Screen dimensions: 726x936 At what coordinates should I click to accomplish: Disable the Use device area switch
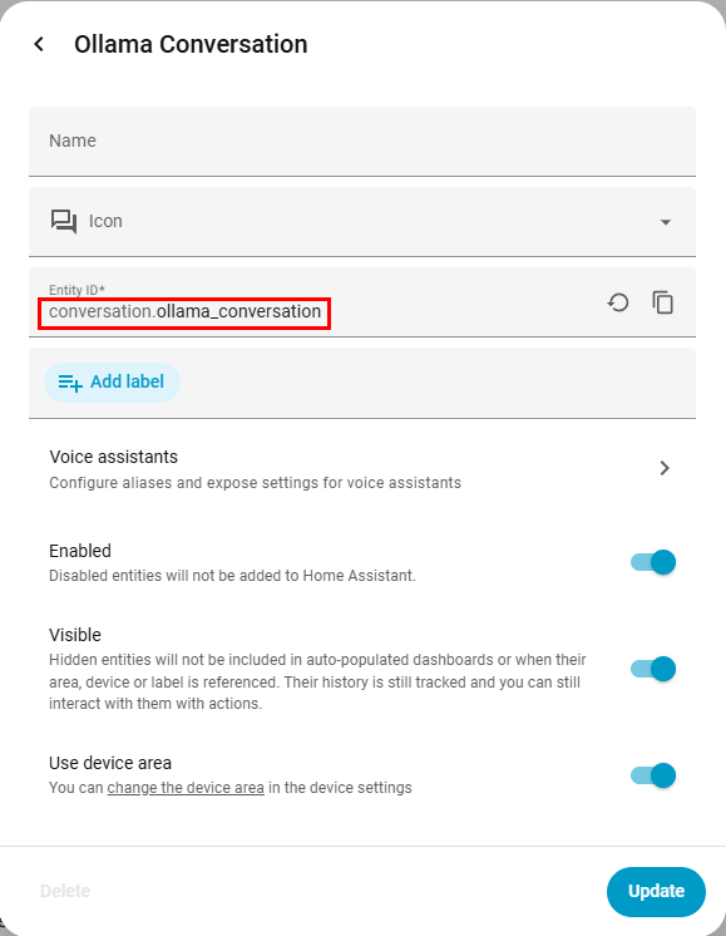(x=654, y=775)
